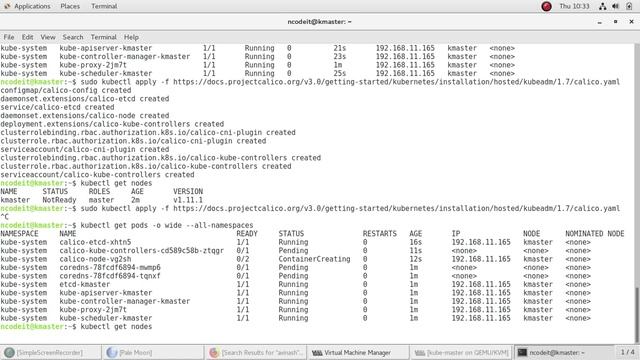The height and width of the screenshot is (360, 640).
Task: Switch to kube-master on QEMU/KVM taskbar item
Action: 461,353
